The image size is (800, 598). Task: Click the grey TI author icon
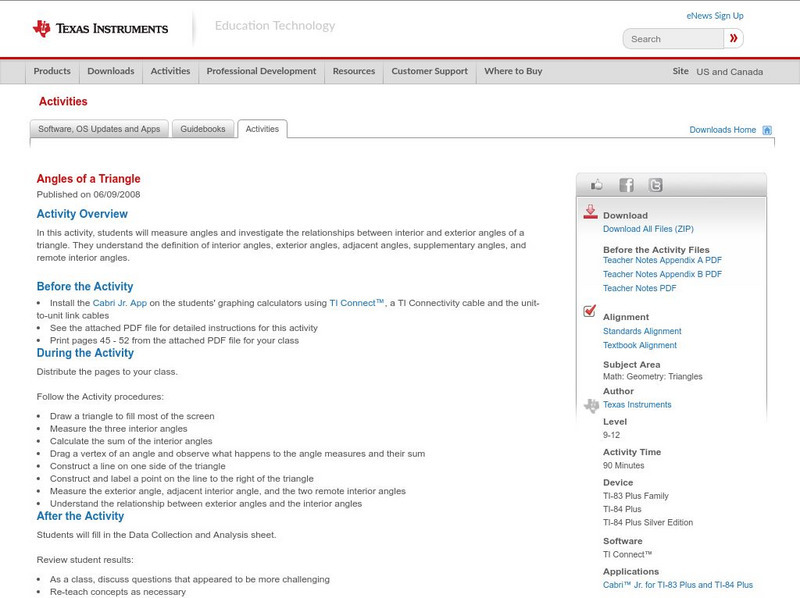(591, 406)
